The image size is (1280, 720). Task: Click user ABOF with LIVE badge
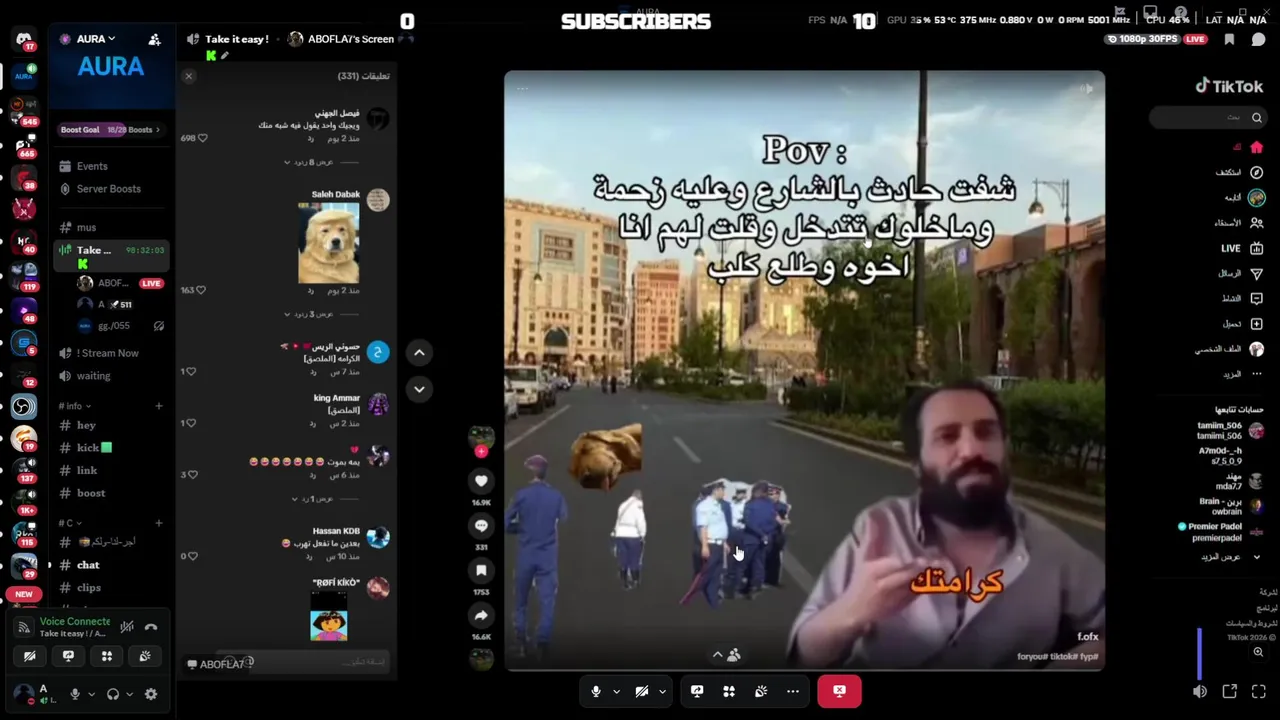120,283
